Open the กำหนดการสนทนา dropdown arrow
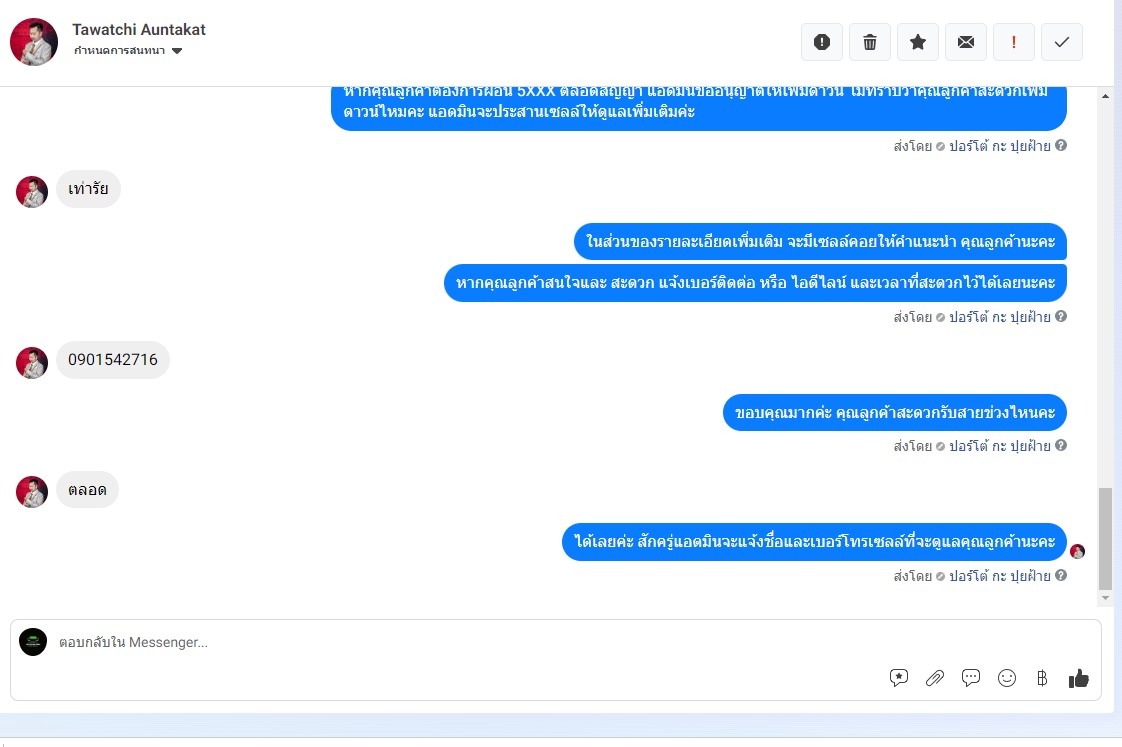 tap(177, 51)
